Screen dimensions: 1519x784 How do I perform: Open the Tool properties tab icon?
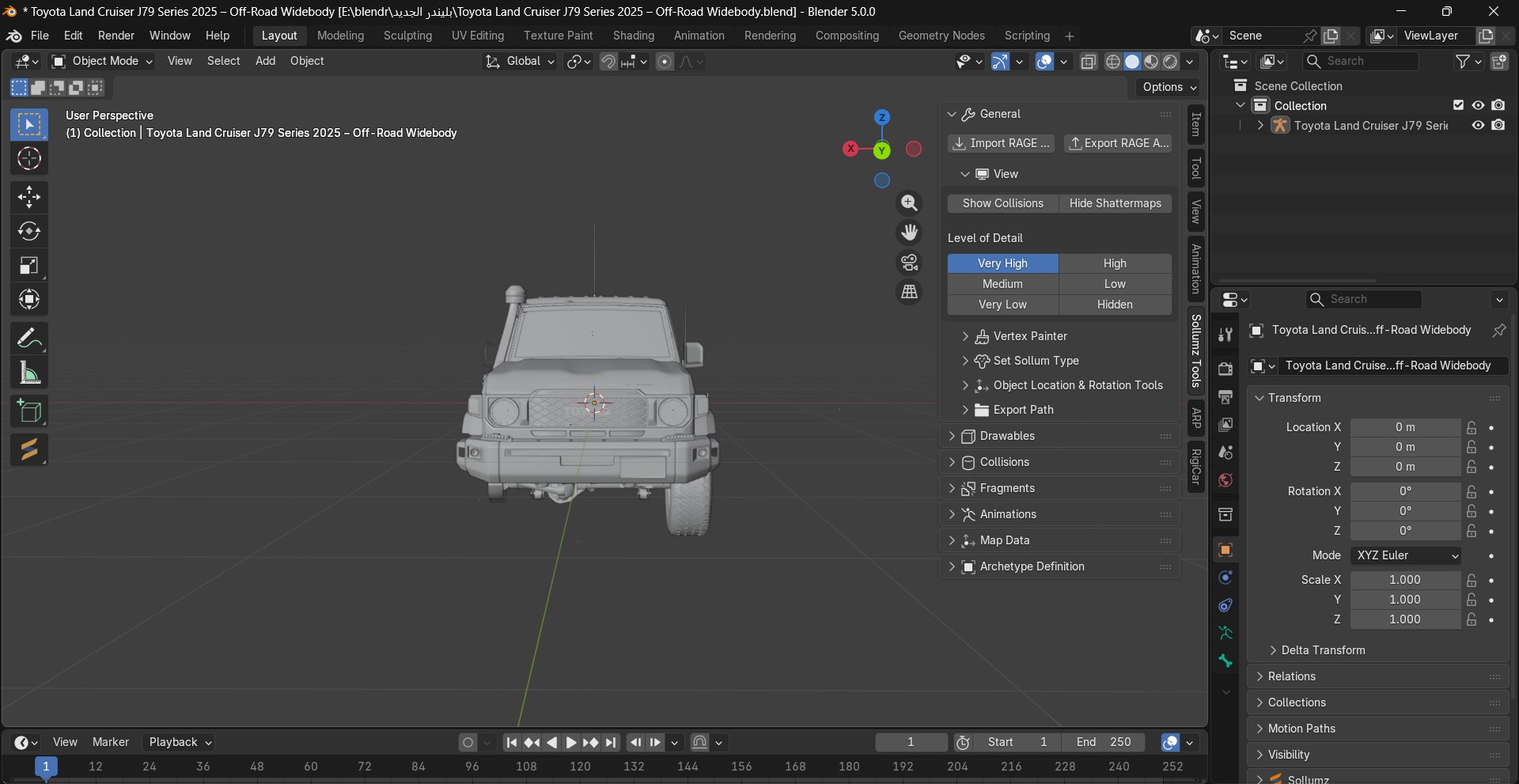tap(1225, 335)
